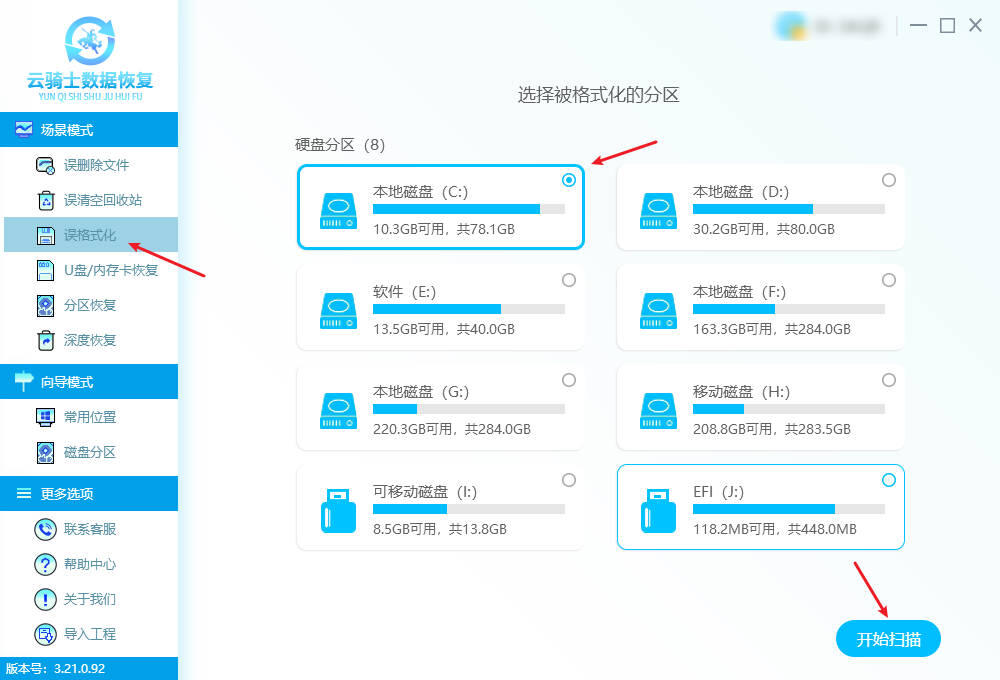Image resolution: width=1000 pixels, height=680 pixels.
Task: Collapse the 向导模式 section header
Action: 89,382
